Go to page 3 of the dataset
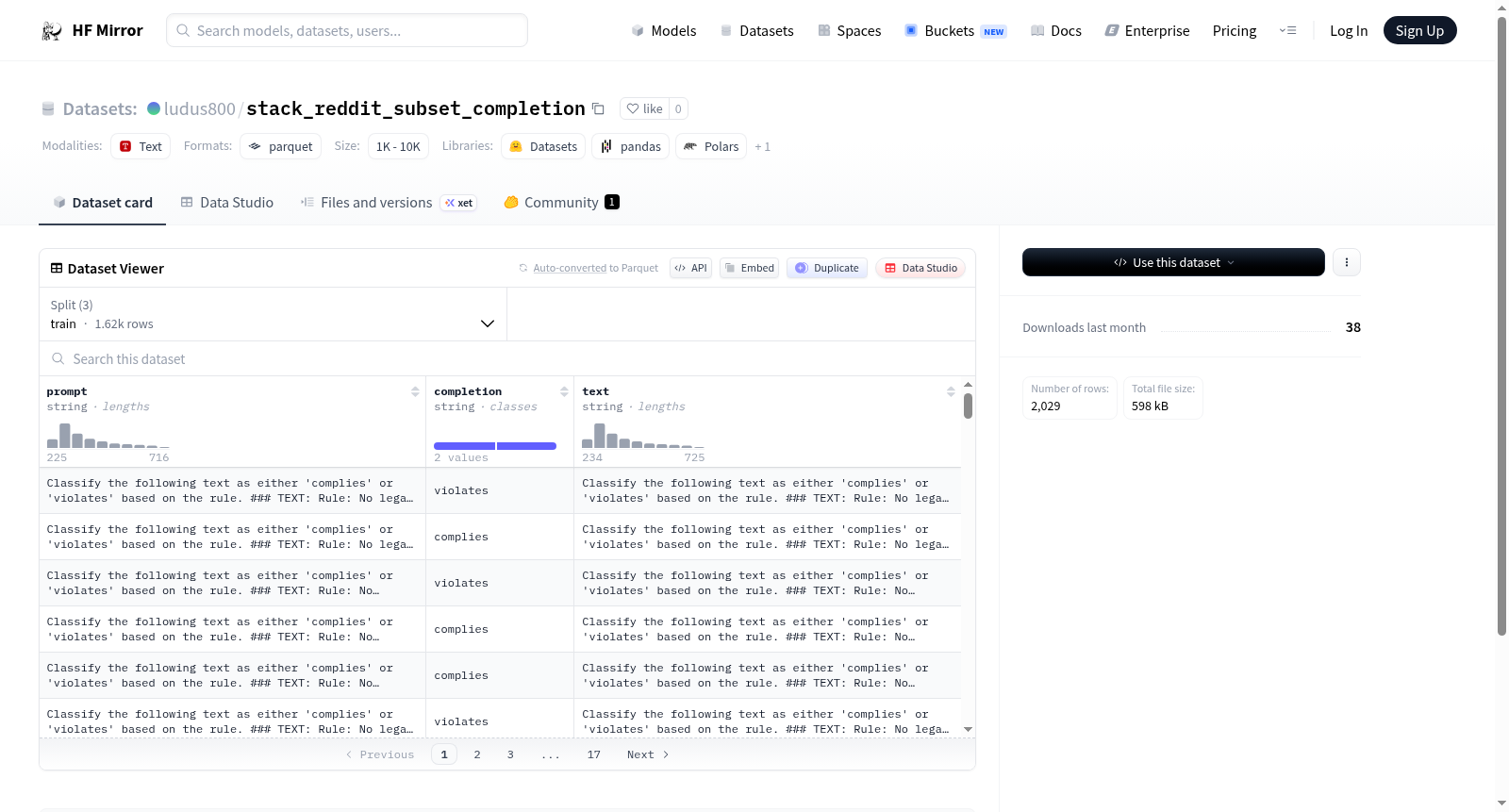Viewport: 1509px width, 812px height. [x=510, y=754]
